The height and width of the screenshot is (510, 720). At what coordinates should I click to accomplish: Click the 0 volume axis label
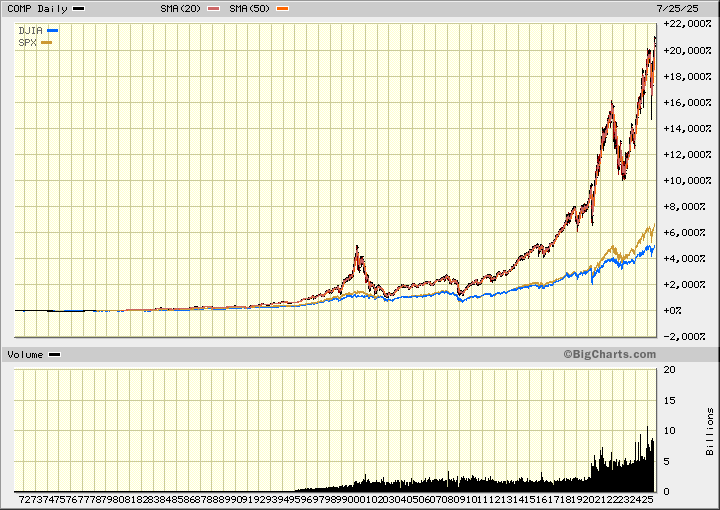pos(667,492)
